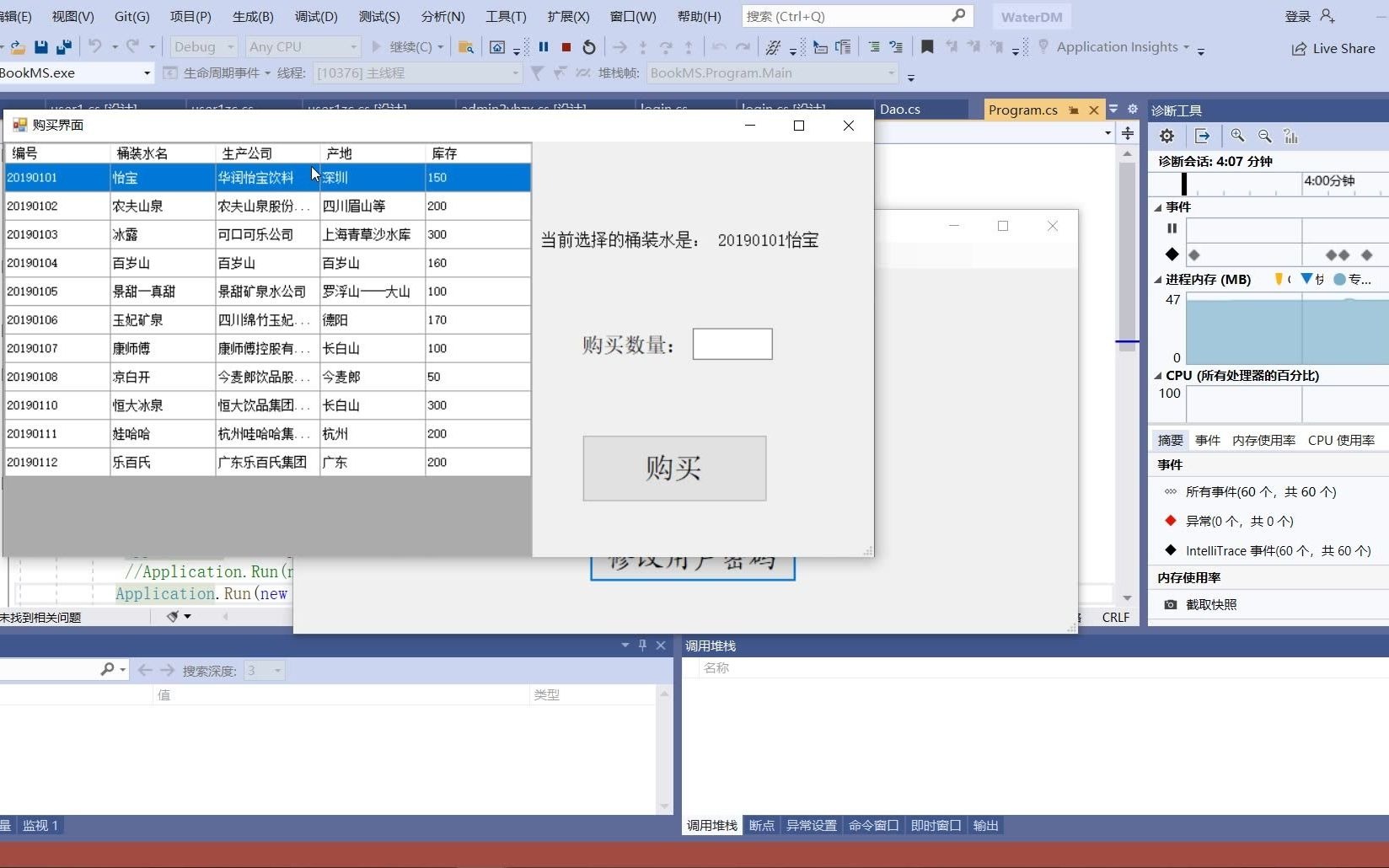Click Find in Files folder icon
The width and height of the screenshot is (1389, 868).
point(465,47)
